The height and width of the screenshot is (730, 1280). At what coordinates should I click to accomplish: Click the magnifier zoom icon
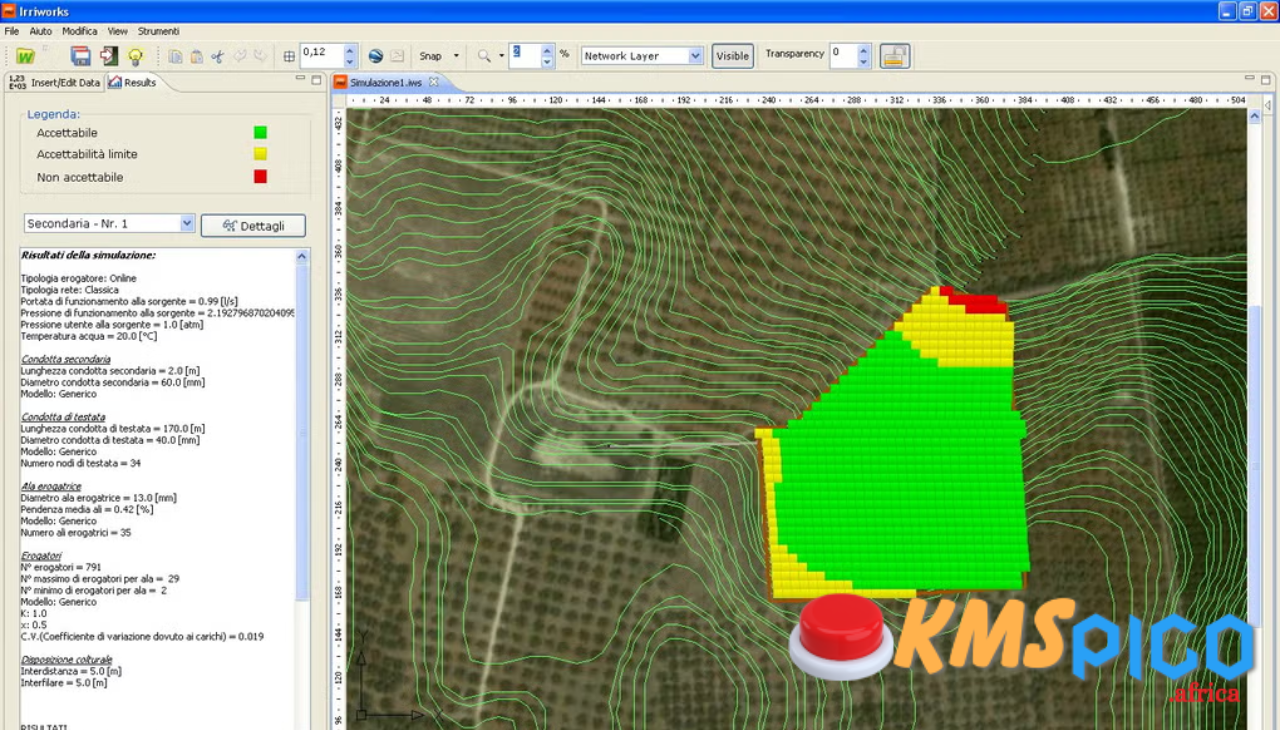(484, 56)
